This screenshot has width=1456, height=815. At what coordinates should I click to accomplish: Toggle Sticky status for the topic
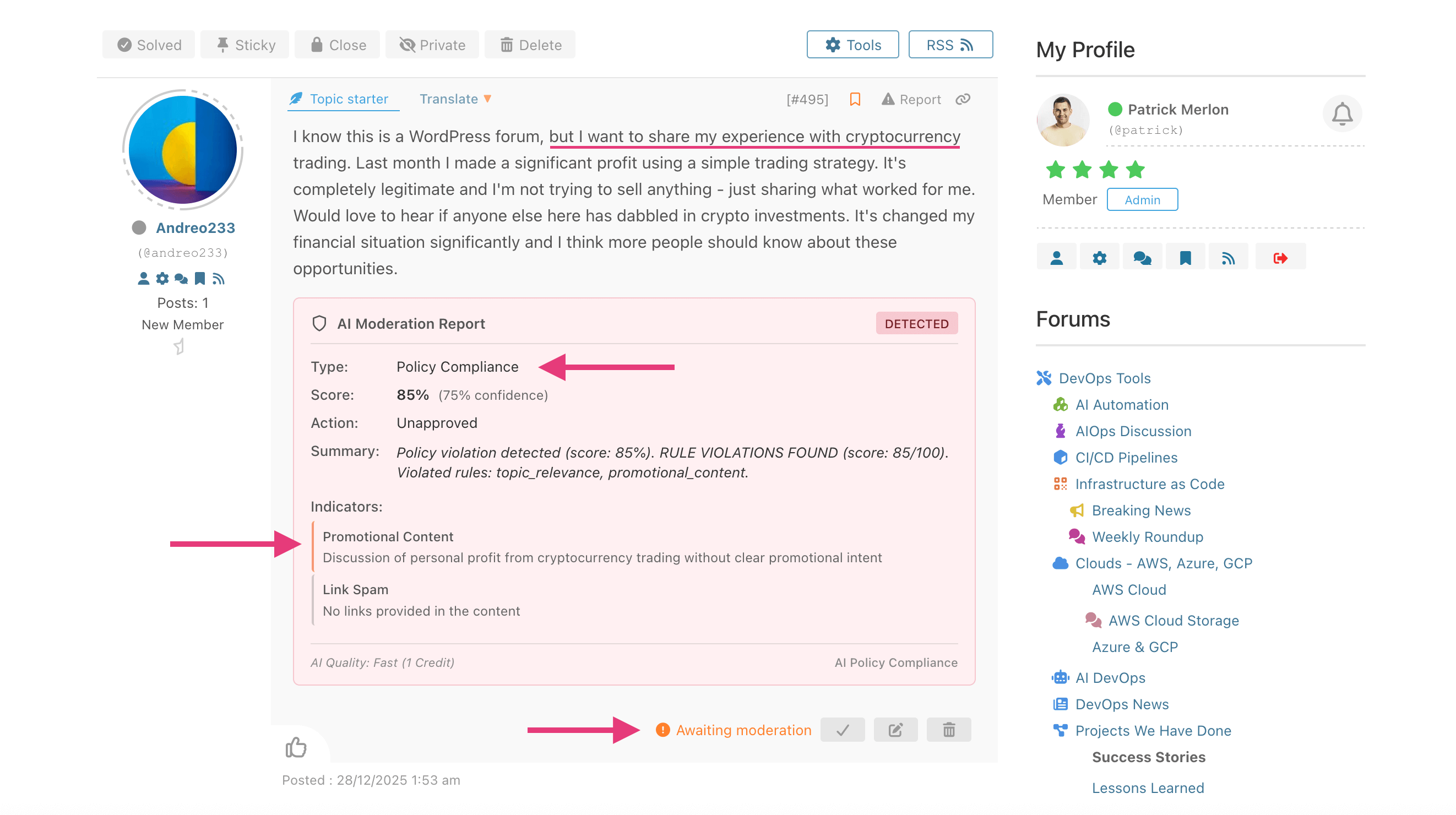[245, 44]
